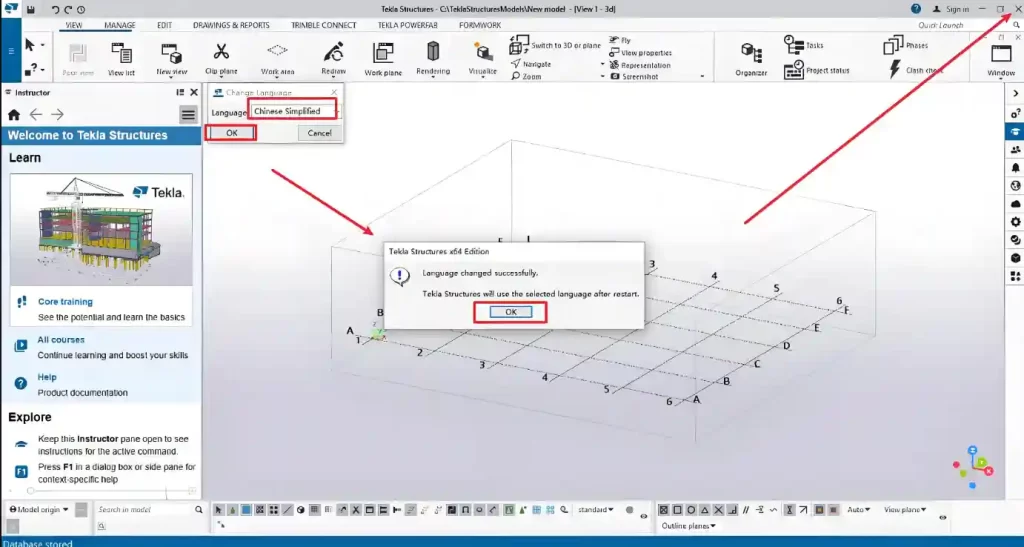Open the Instructor pane hamburger menu
The width and height of the screenshot is (1024, 547).
[188, 114]
